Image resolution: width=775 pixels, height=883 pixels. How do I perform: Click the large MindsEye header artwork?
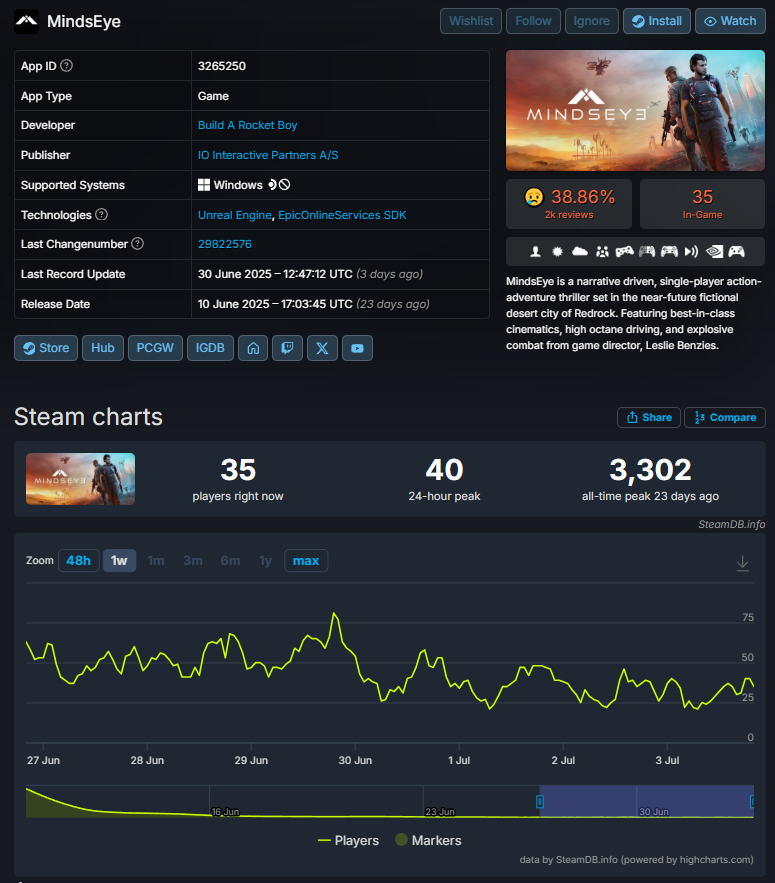[635, 110]
